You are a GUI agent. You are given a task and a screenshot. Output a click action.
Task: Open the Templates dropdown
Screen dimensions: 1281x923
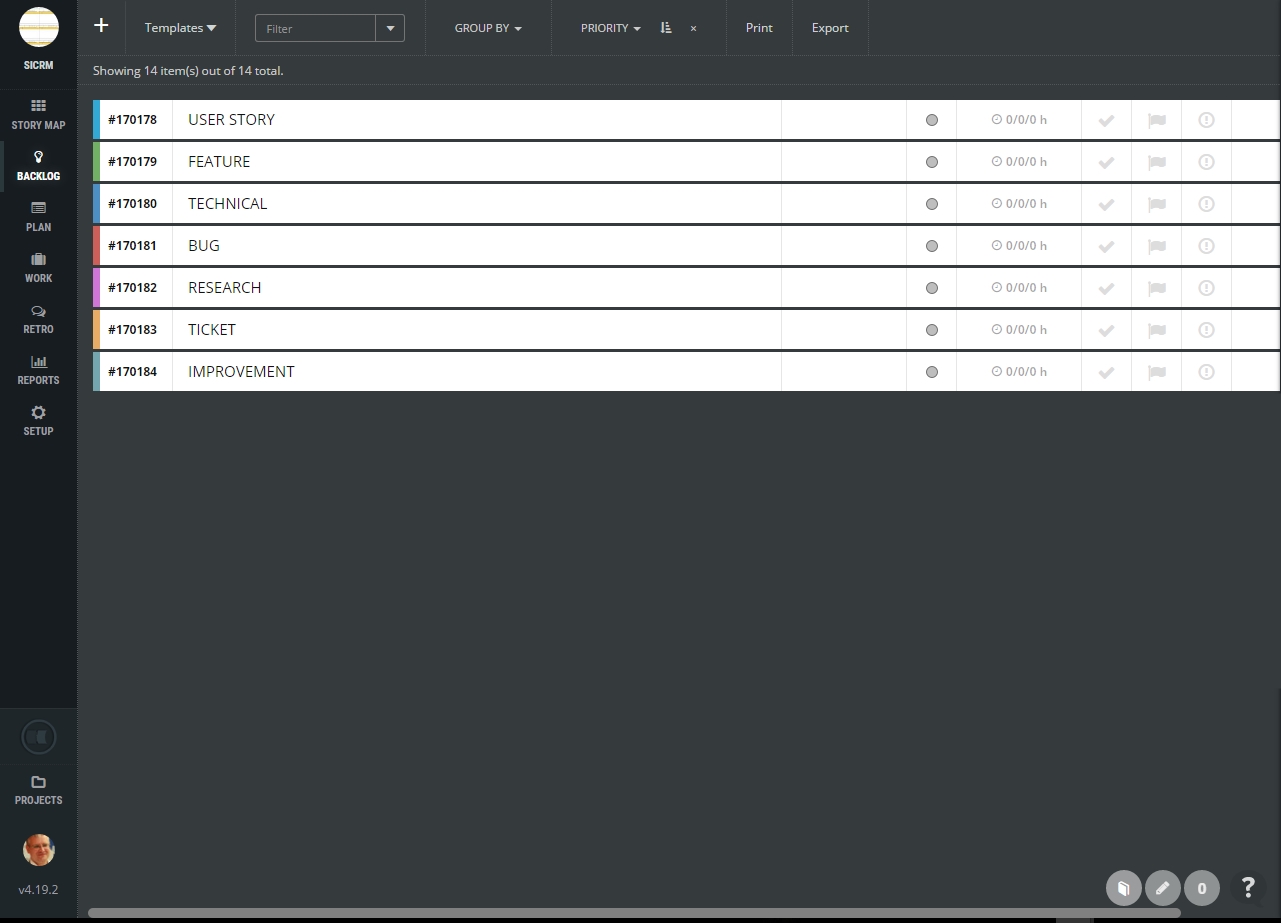coord(180,28)
